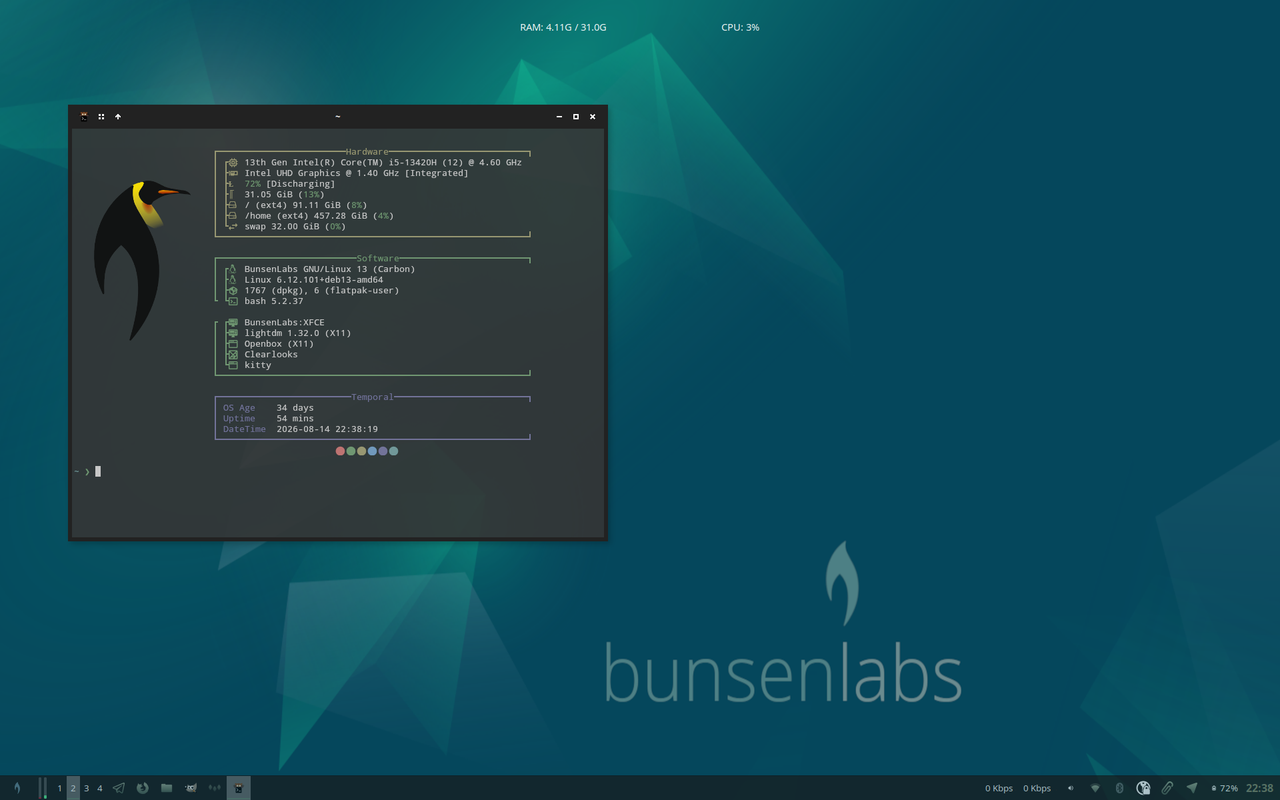Launch GIMP from the panel launcher
Screen dimensions: 1280x800
click(191, 788)
